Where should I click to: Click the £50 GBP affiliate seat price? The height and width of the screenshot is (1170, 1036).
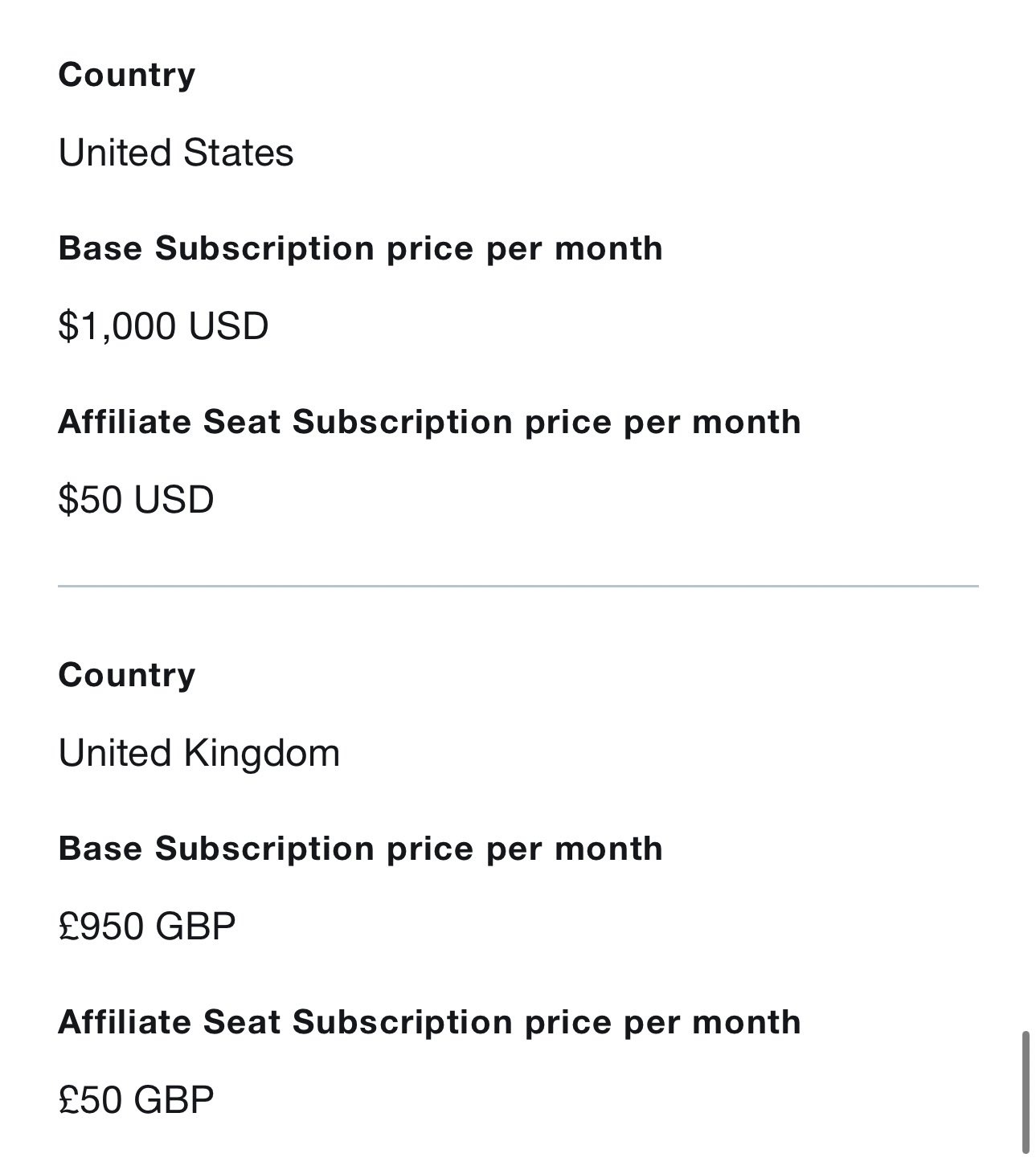coord(136,1099)
